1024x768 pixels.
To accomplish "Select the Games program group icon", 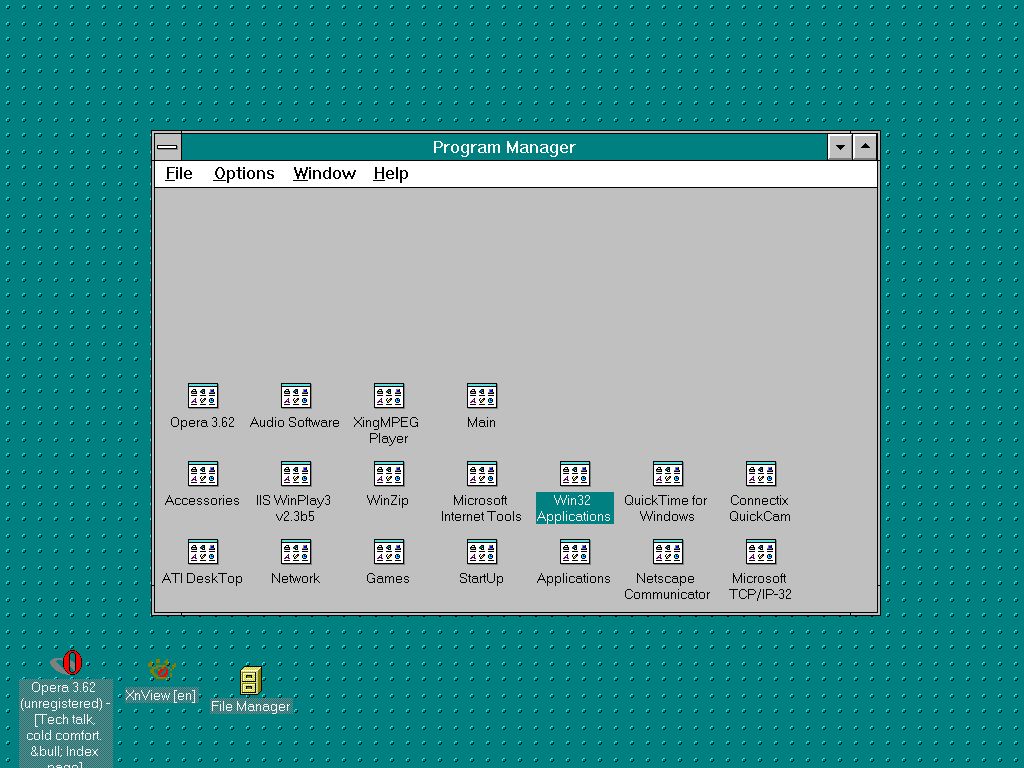I will 389,552.
